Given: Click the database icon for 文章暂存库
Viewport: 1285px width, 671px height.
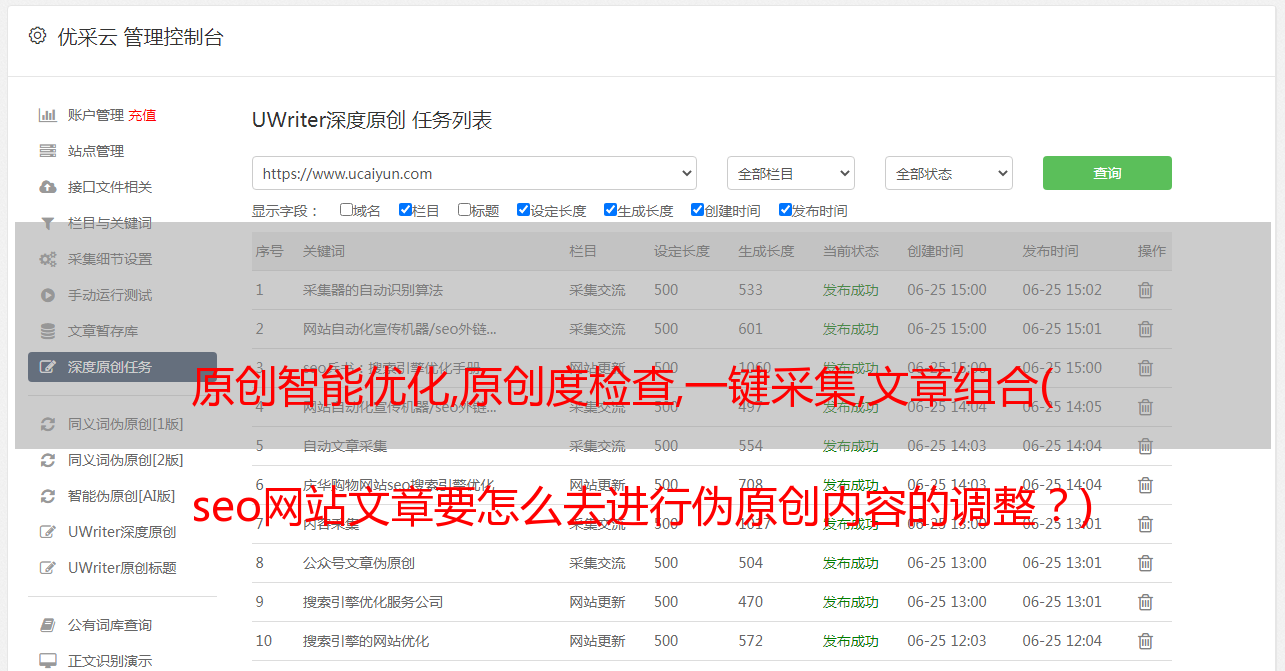Looking at the screenshot, I should 47,331.
